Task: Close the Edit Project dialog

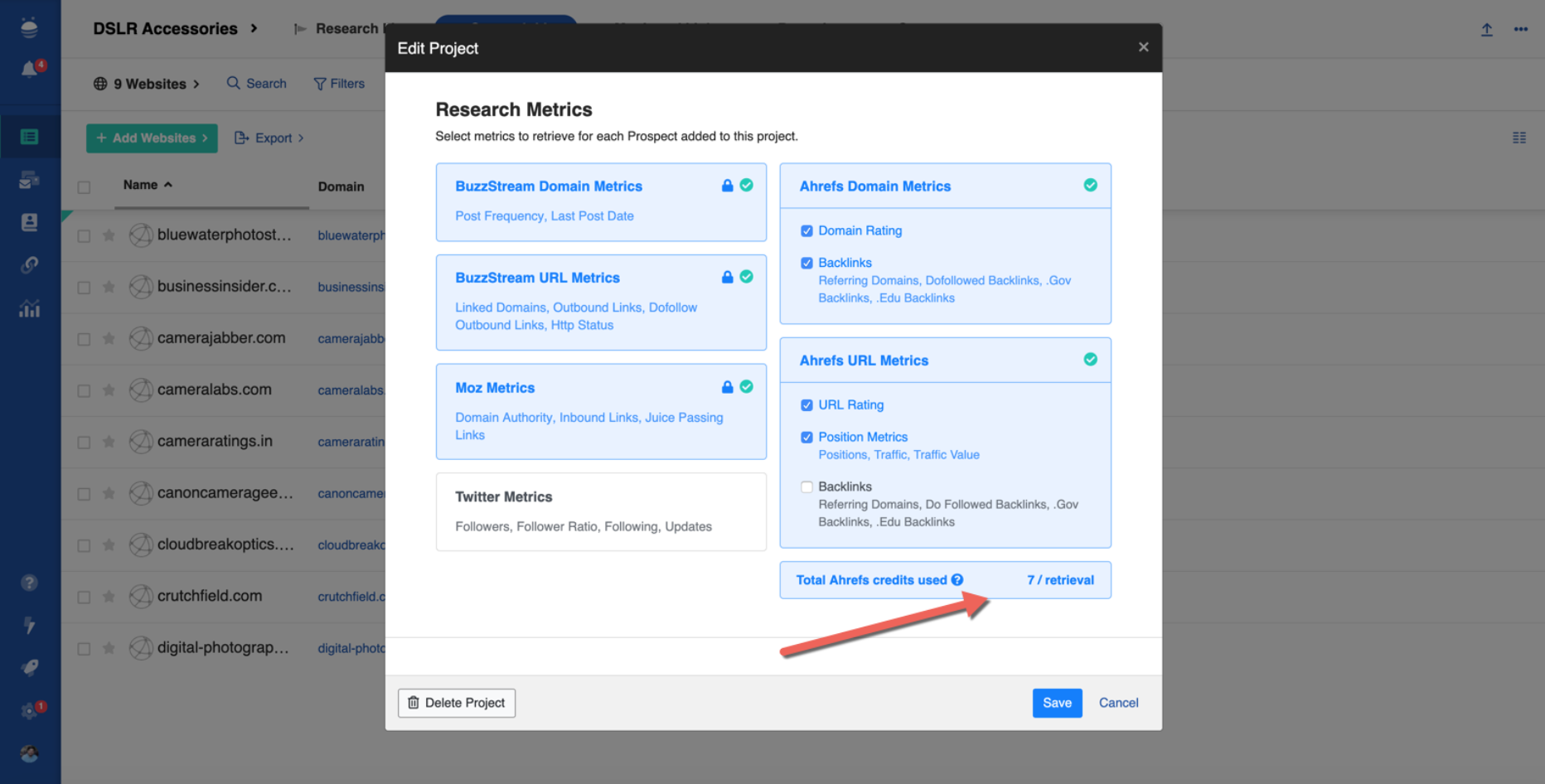Action: coord(1143,47)
